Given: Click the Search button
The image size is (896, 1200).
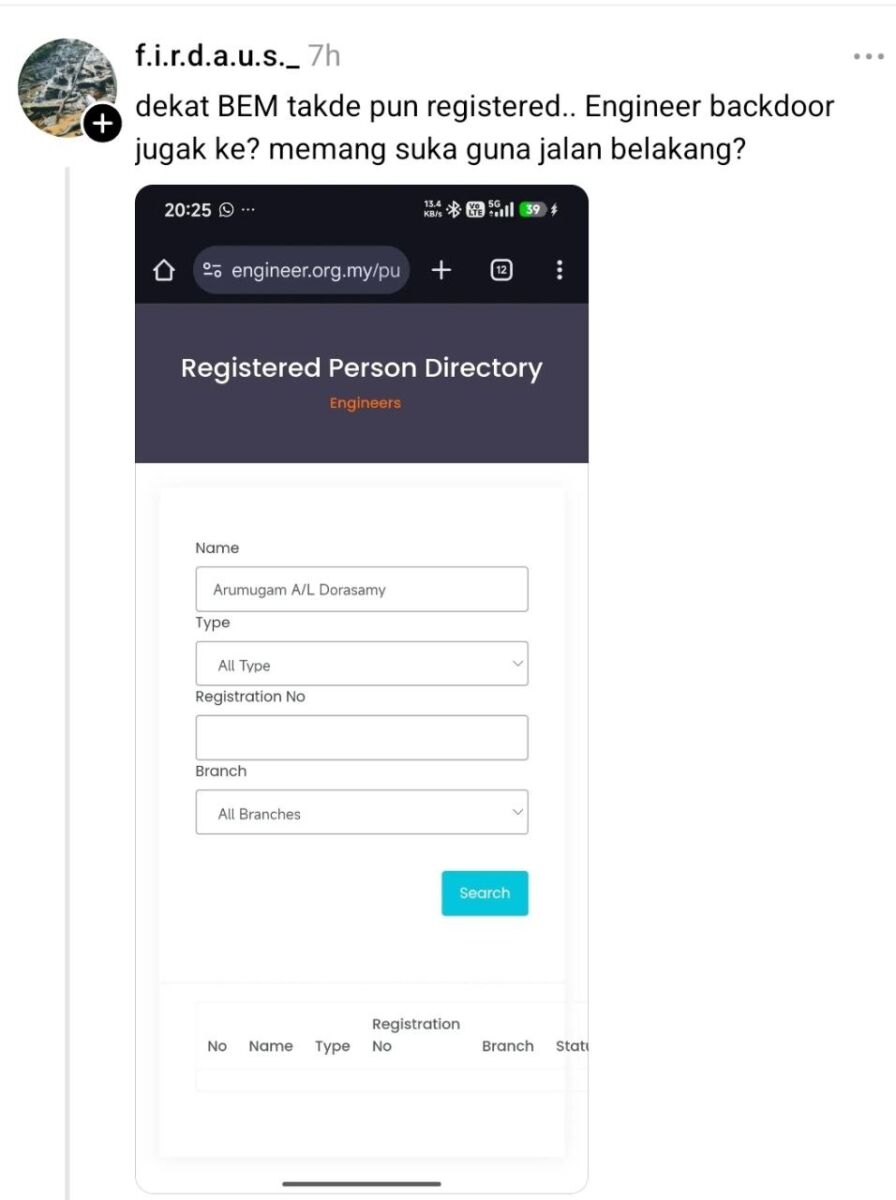Looking at the screenshot, I should (x=484, y=893).
